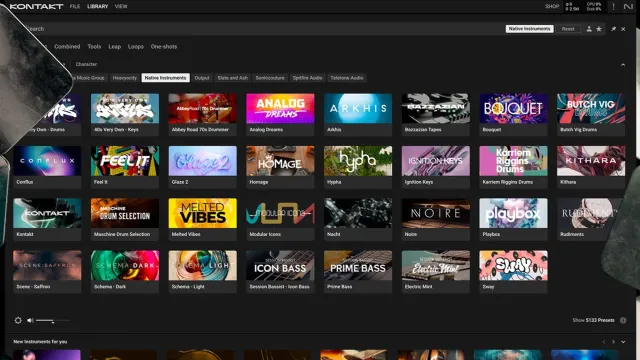Remove the Native Instruments search filter tag
This screenshot has height=360, width=640.
(529, 29)
